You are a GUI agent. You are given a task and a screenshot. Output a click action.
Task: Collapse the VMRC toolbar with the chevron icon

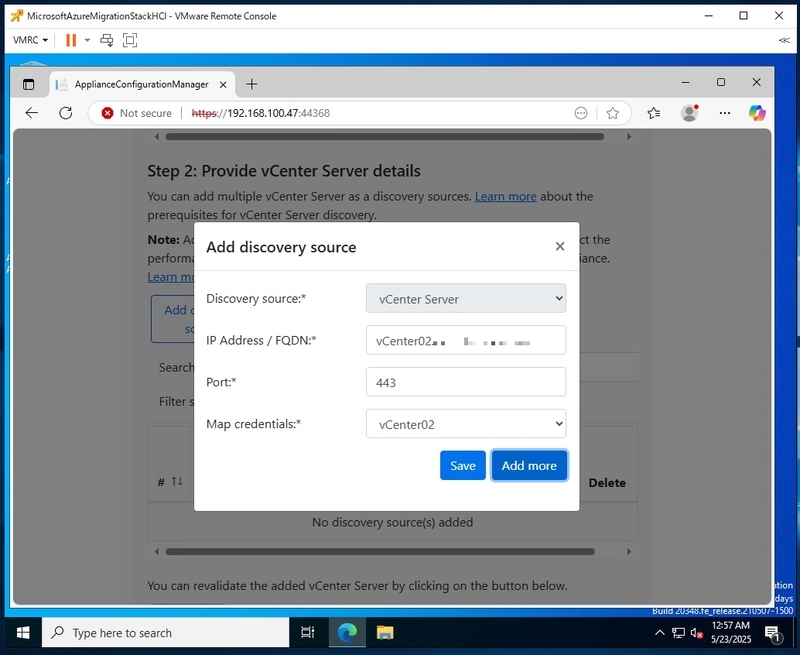[x=784, y=40]
